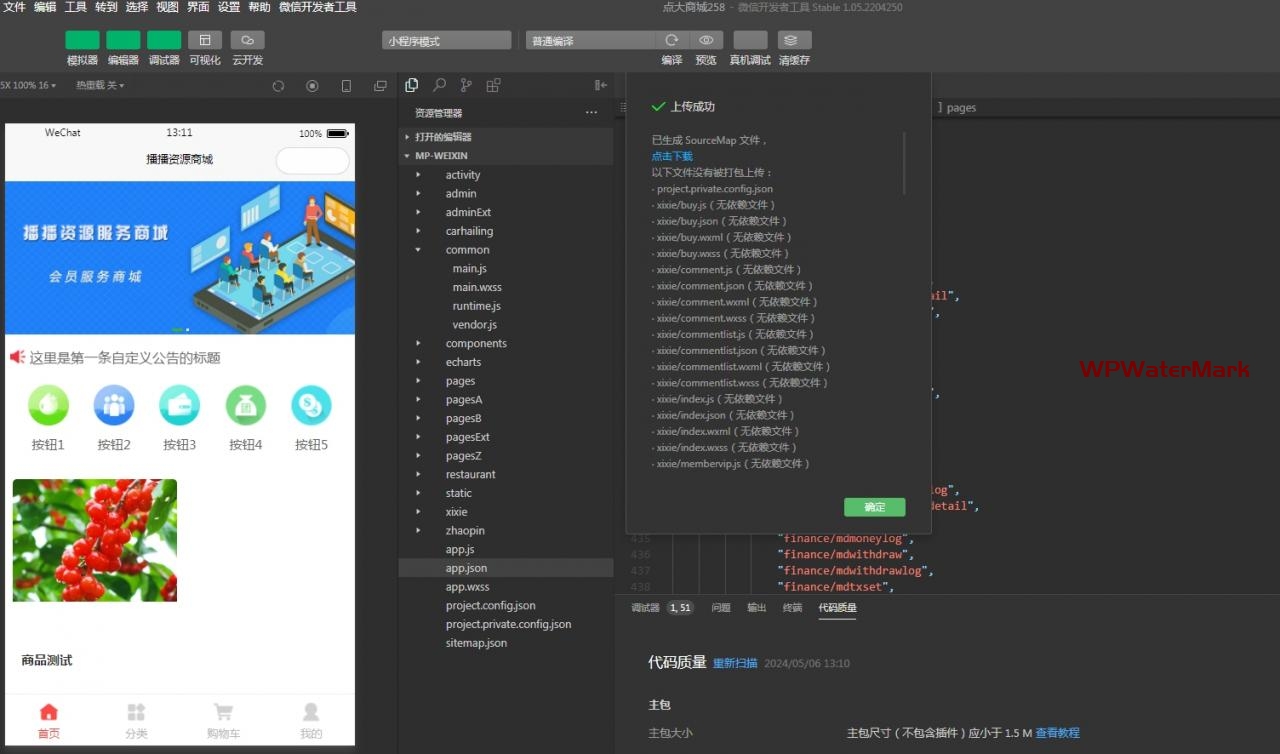Expand the components folder in the tree
Screen dimensions: 1280x754
pyautogui.click(x=476, y=343)
